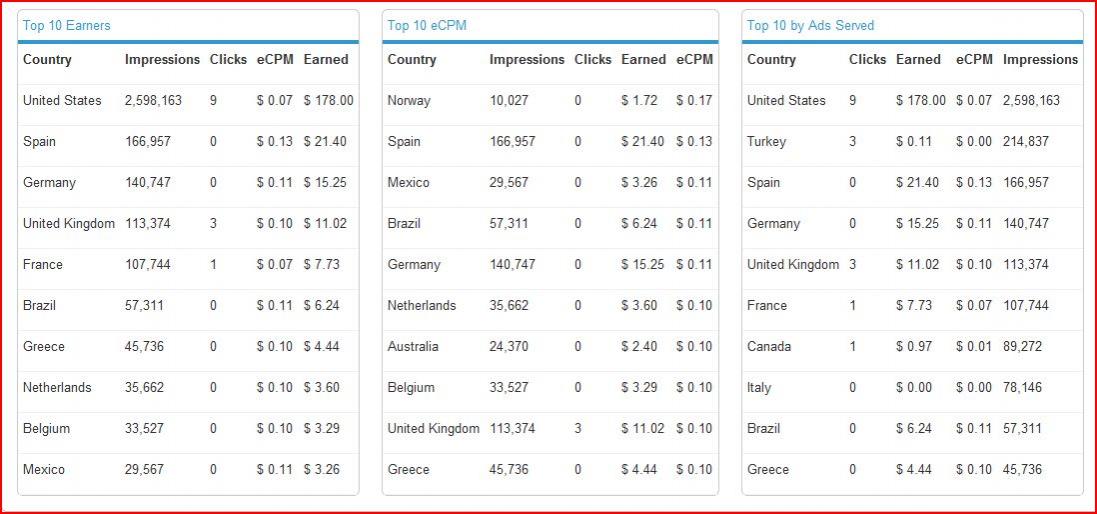Click Country header in Ads Served table
This screenshot has width=1097, height=514.
pos(771,59)
